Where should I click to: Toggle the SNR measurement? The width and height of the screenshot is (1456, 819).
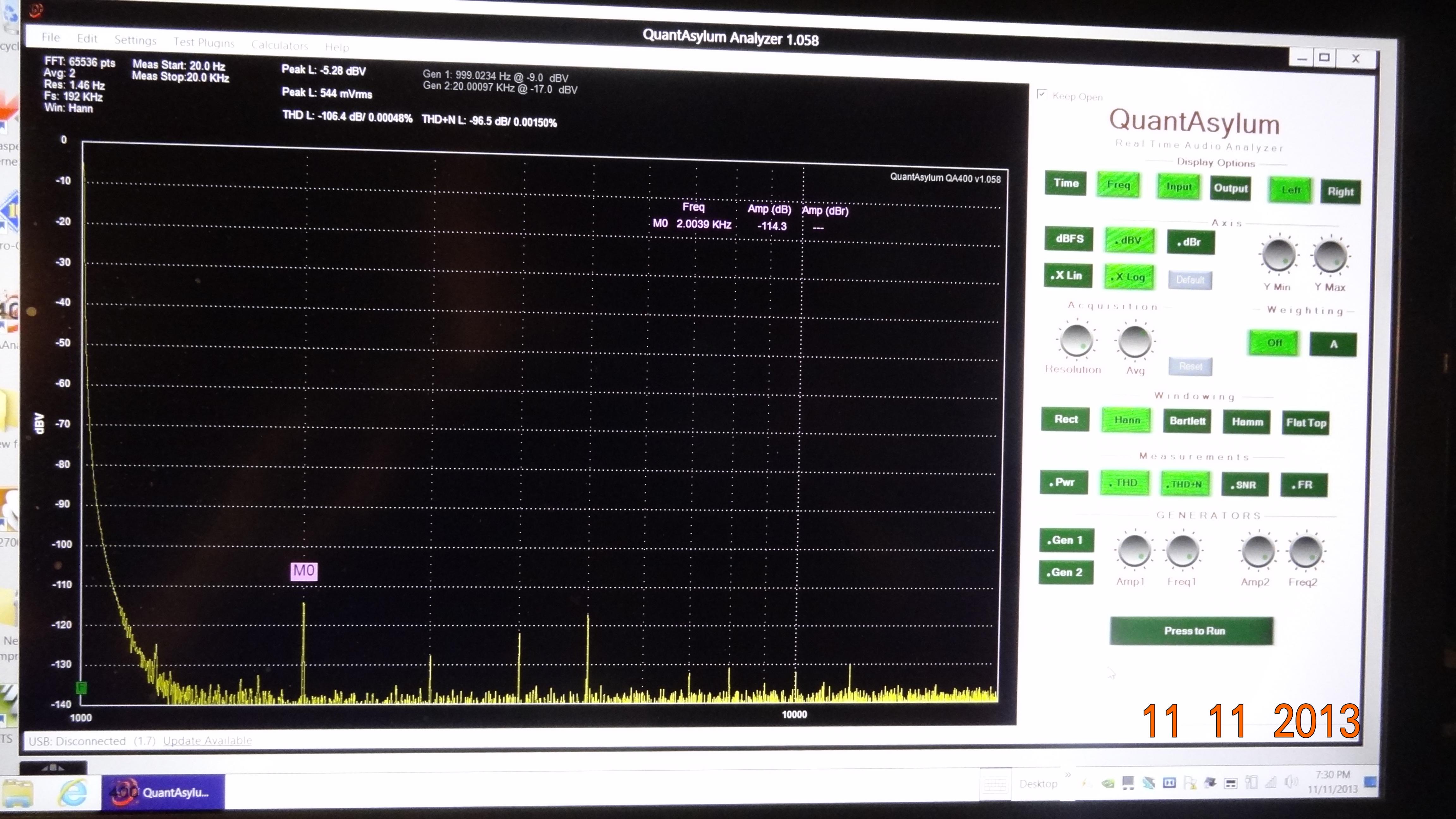point(1245,485)
